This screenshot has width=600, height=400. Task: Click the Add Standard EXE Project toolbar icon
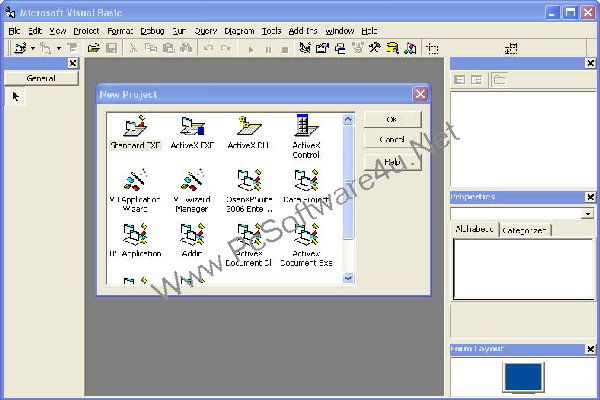20,48
